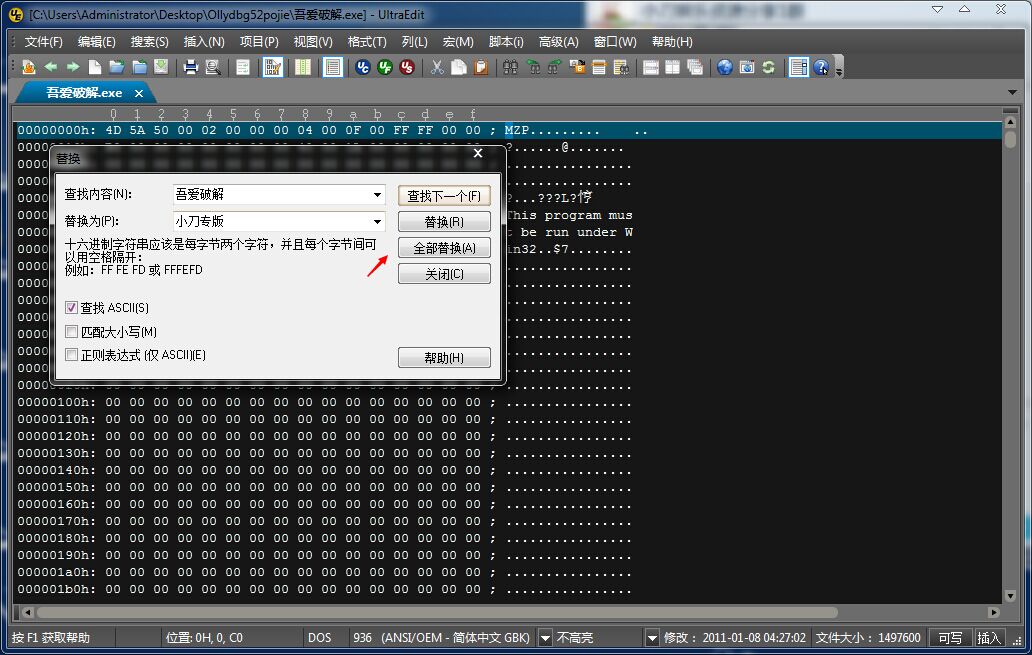The width and height of the screenshot is (1032, 655).
Task: Click the 替换(R) button
Action: 444,222
